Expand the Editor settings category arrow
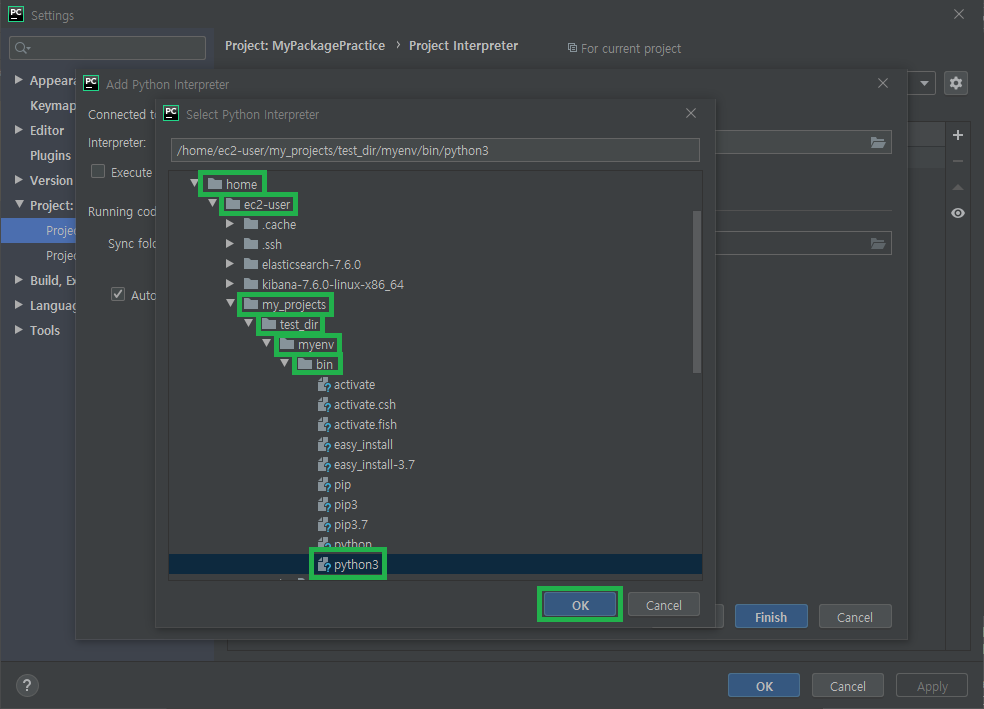The height and width of the screenshot is (709, 984). click(x=19, y=130)
